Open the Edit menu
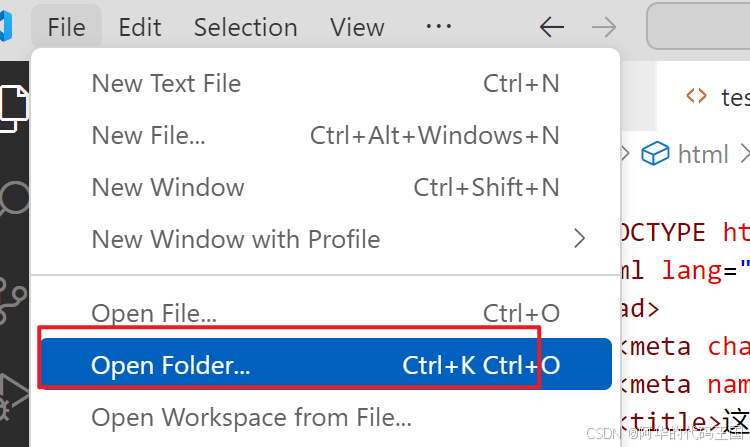 (140, 28)
